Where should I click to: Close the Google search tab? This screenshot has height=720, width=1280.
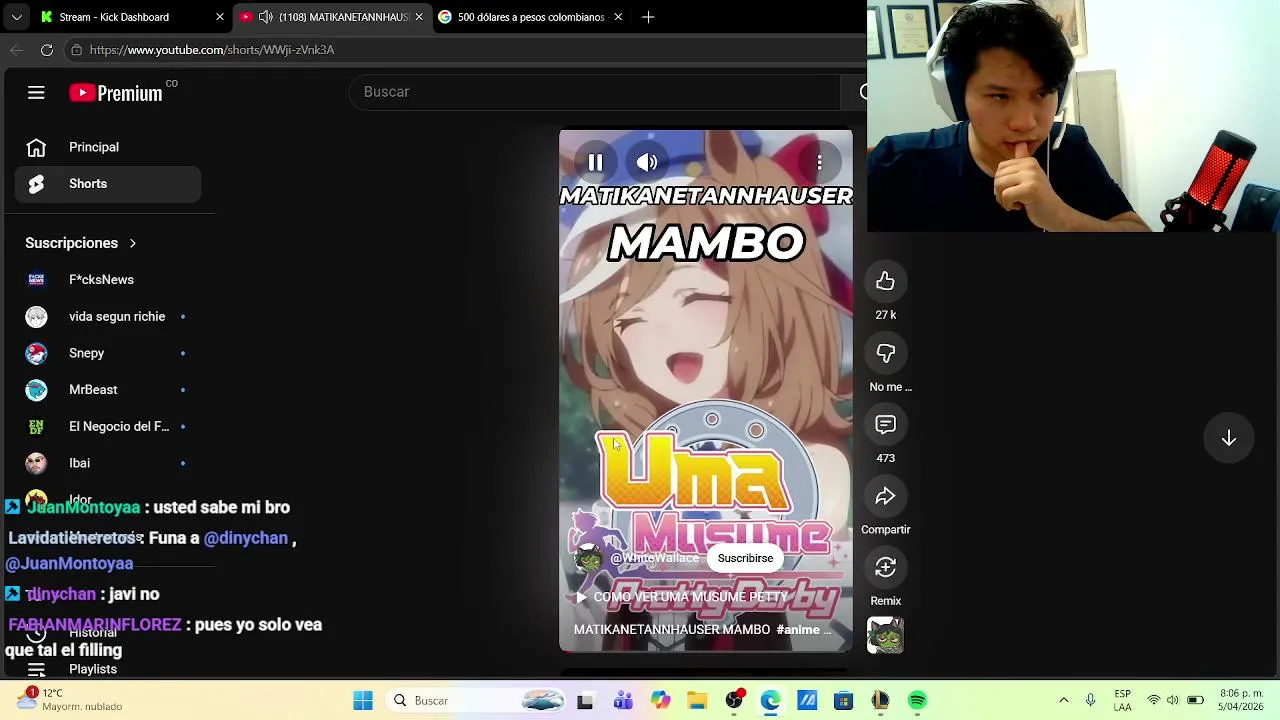(618, 17)
